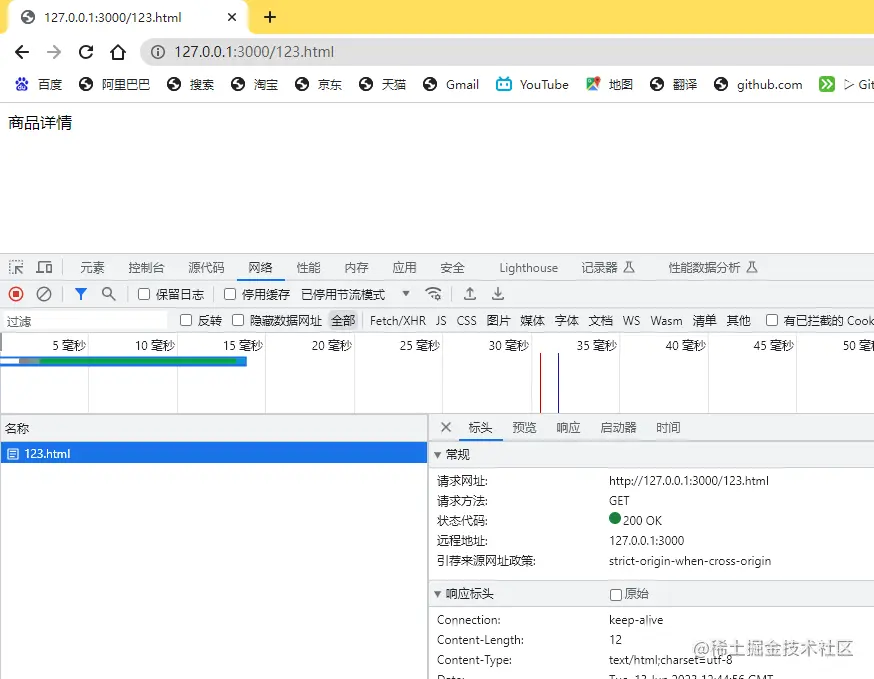Toggle the device toolbar icon in DevTools
This screenshot has height=679, width=874.
(x=44, y=268)
